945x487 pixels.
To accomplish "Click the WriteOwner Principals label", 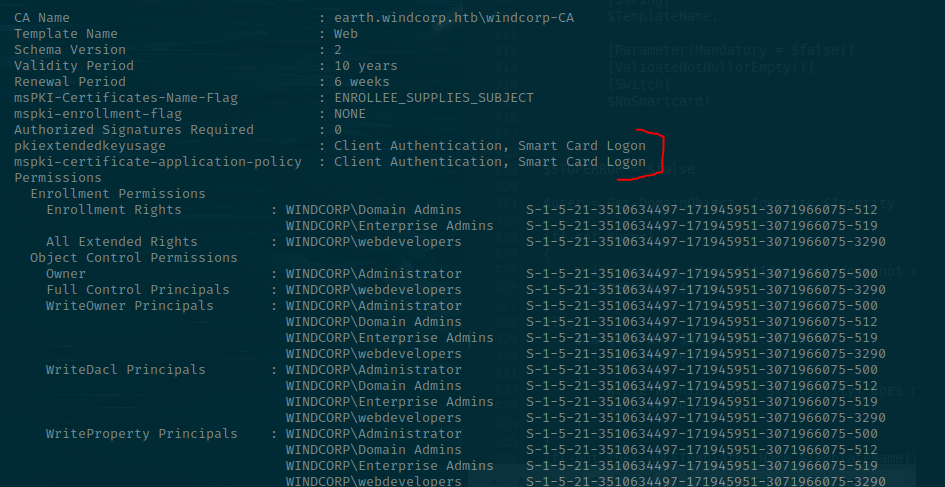I will tap(130, 306).
